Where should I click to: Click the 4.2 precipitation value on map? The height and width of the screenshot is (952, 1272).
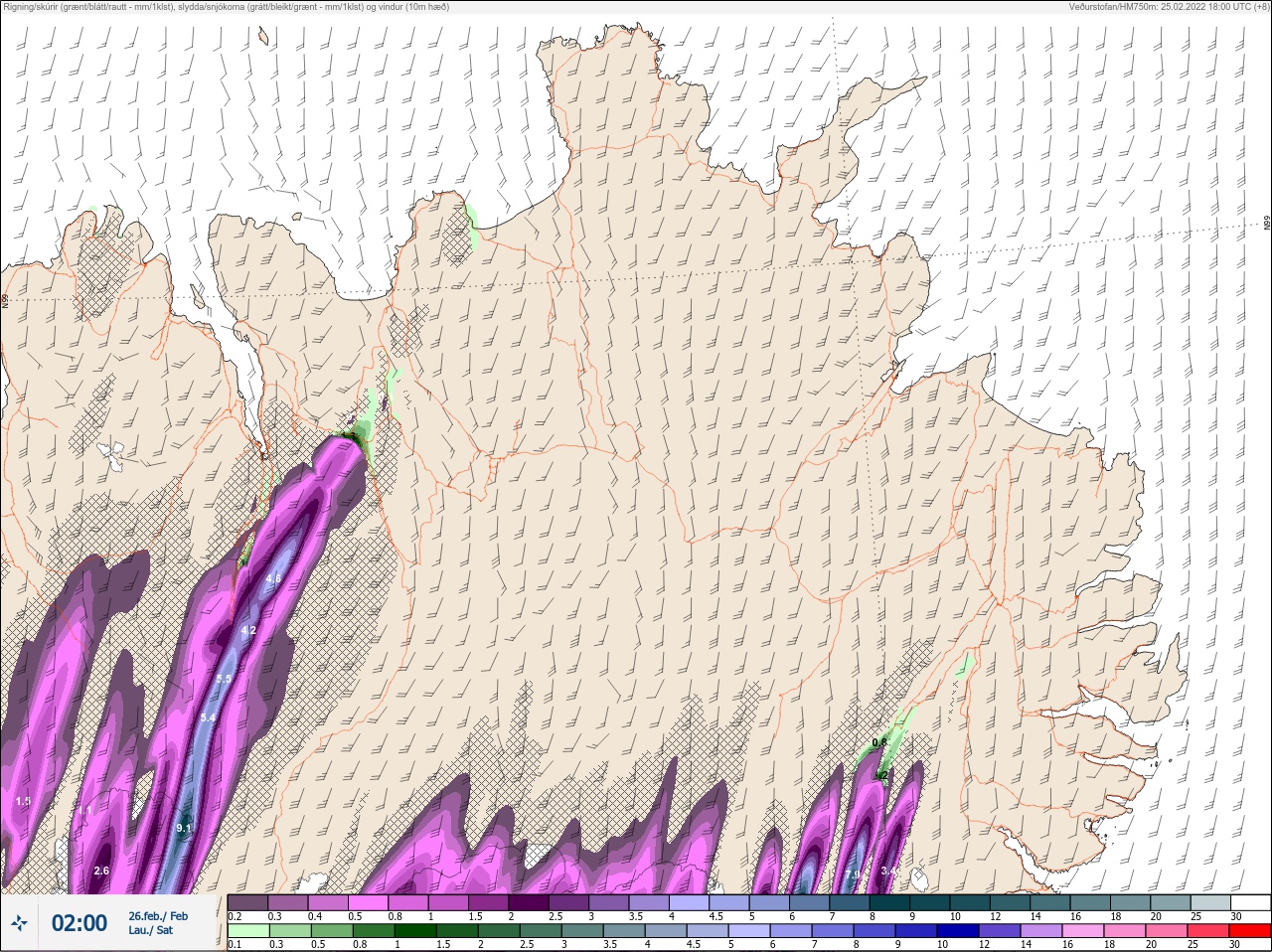(x=249, y=630)
